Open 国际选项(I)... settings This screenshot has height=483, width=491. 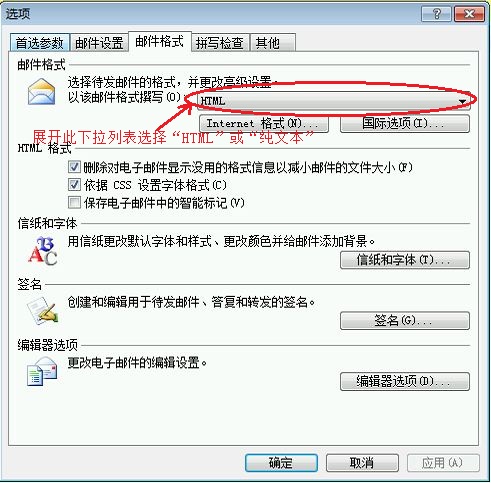405,124
